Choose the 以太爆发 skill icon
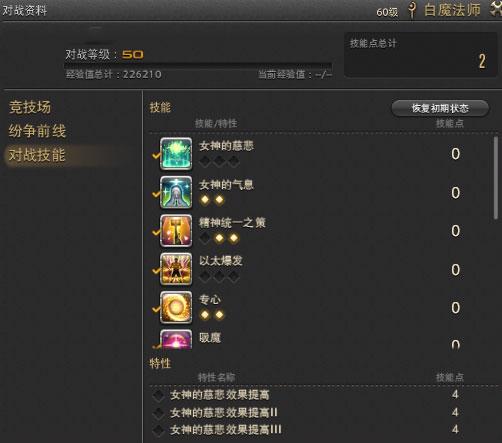Viewport: 502px width, 443px height. point(176,269)
